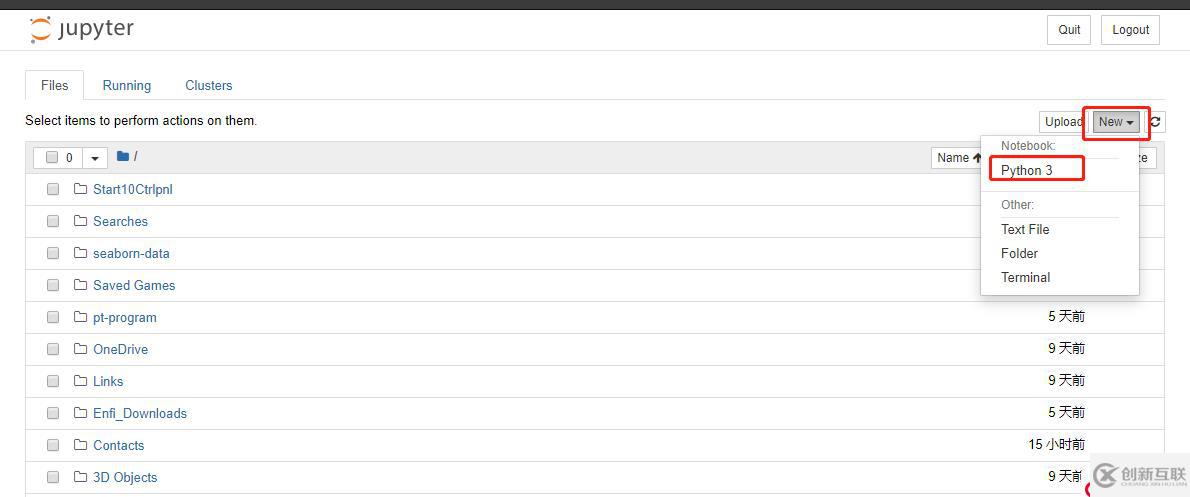The height and width of the screenshot is (497, 1190).
Task: Click folder icon beside Contacts
Action: click(81, 445)
